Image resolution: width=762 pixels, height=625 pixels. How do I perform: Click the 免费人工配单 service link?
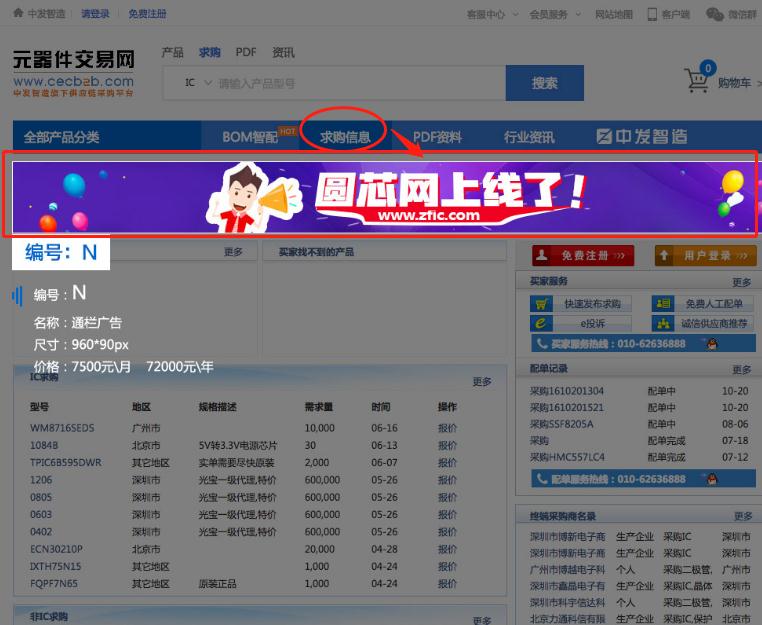(x=714, y=304)
